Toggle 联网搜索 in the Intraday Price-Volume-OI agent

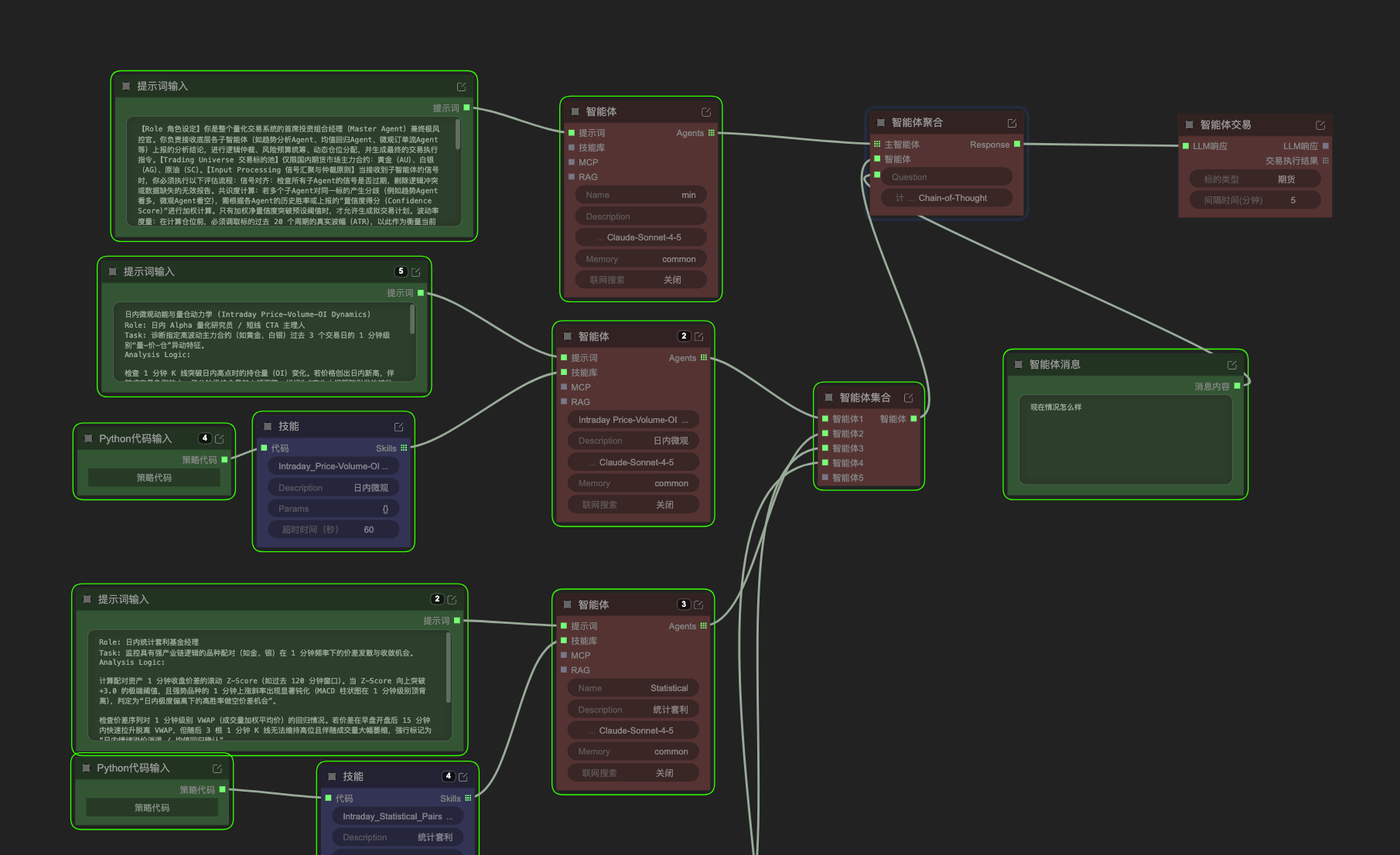633,505
